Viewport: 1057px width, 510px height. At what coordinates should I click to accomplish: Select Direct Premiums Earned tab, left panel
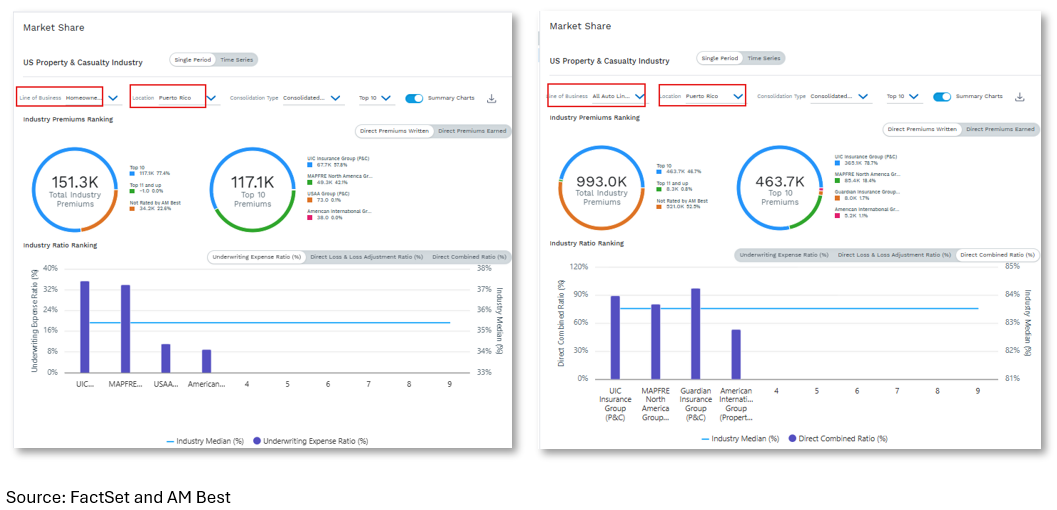(x=472, y=131)
